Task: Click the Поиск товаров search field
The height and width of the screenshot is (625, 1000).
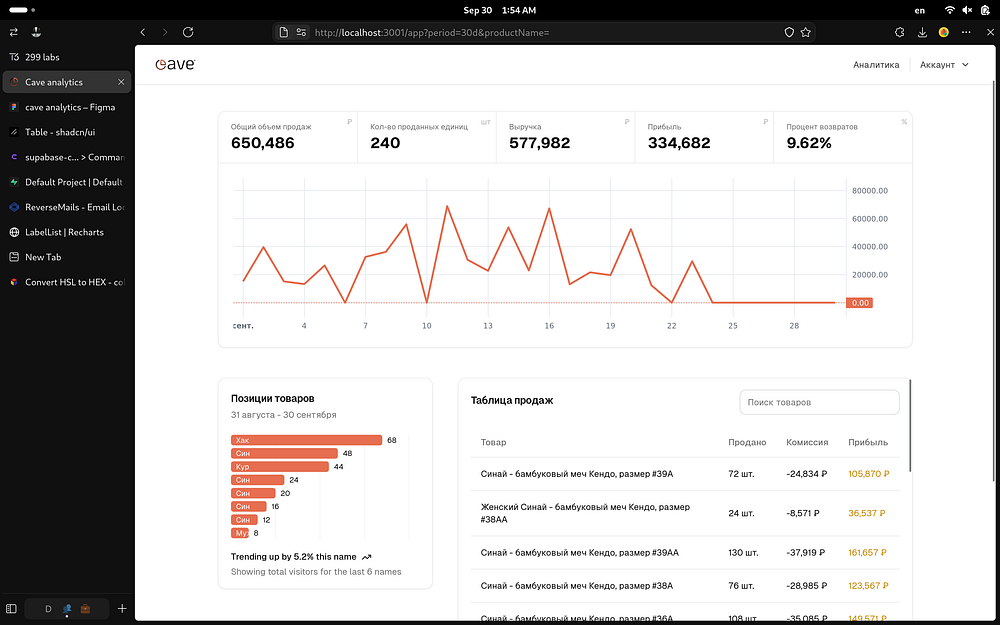Action: 819,402
